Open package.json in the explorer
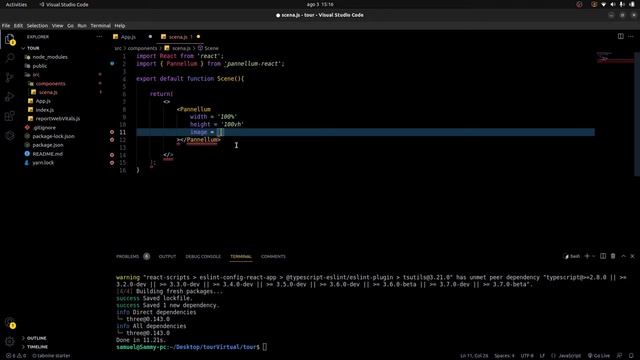 [47, 145]
